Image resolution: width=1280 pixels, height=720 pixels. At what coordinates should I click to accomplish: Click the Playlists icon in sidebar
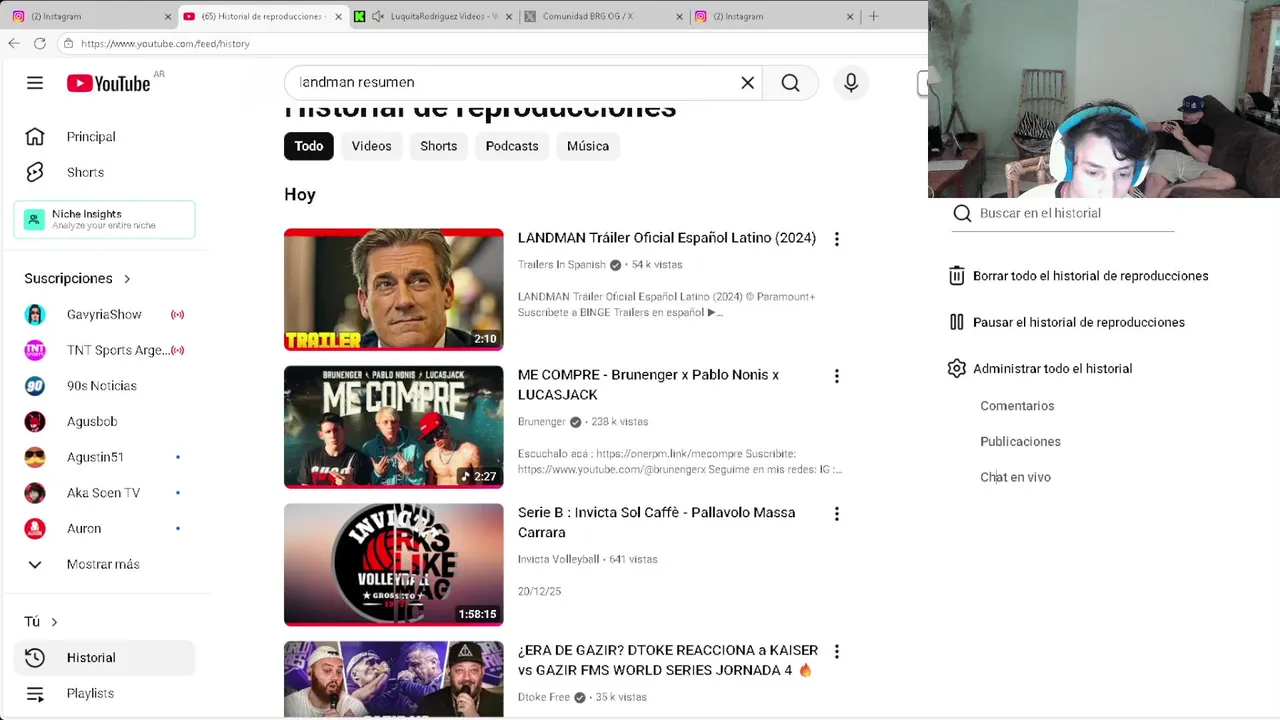click(35, 693)
